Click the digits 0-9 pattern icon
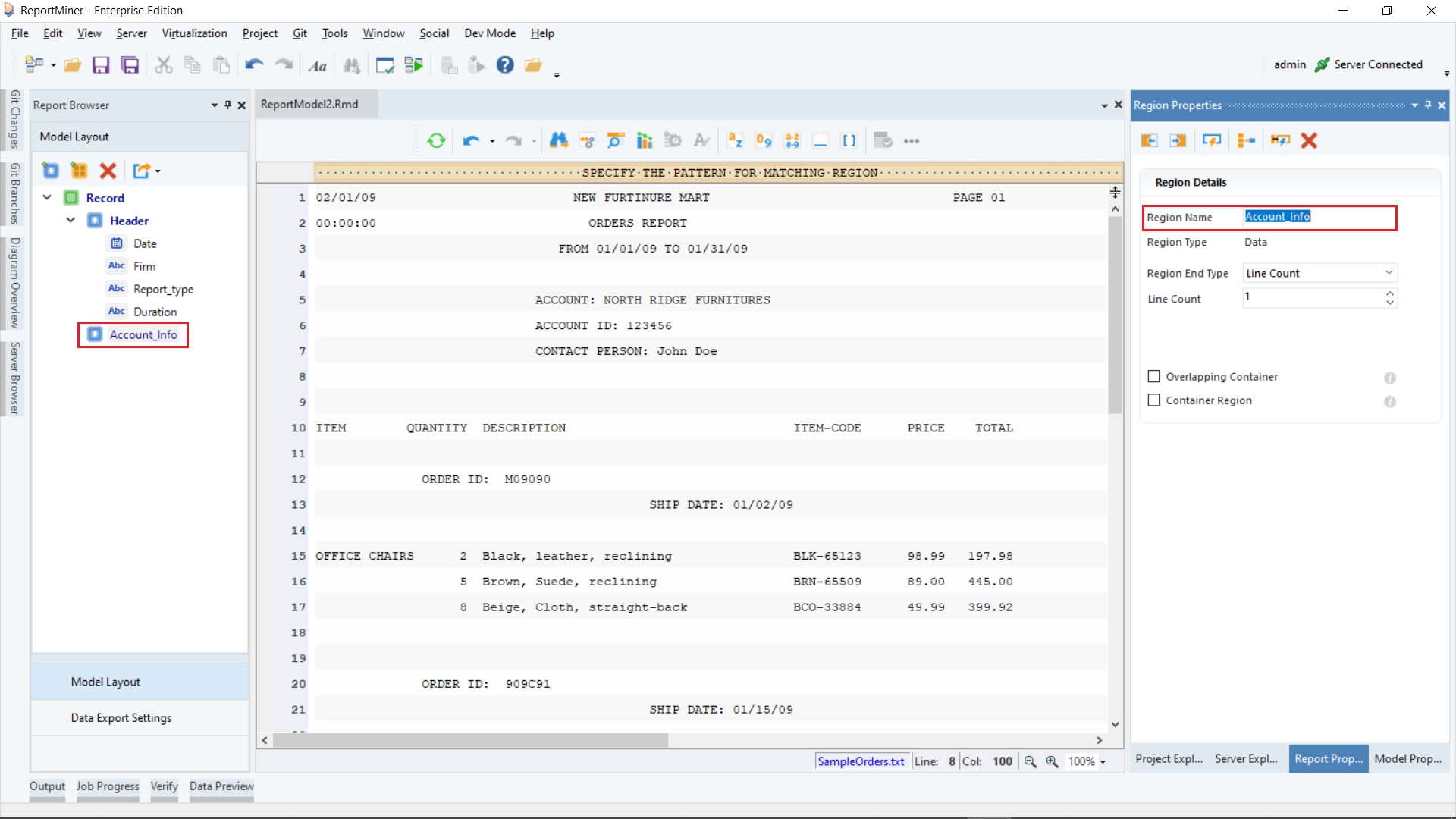 pos(764,140)
